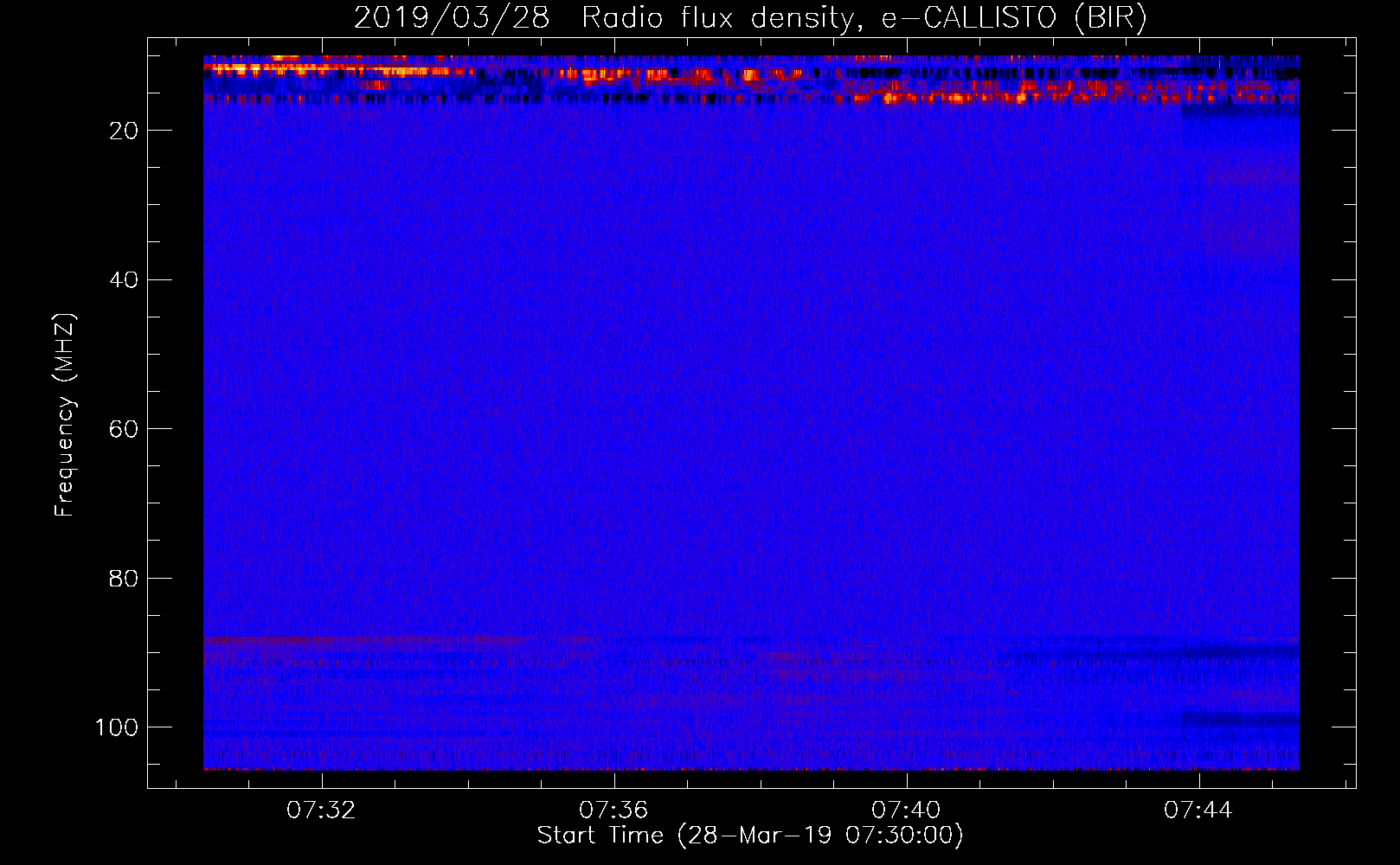Click the '20' frequency tick label
The image size is (1400, 865).
point(124,131)
